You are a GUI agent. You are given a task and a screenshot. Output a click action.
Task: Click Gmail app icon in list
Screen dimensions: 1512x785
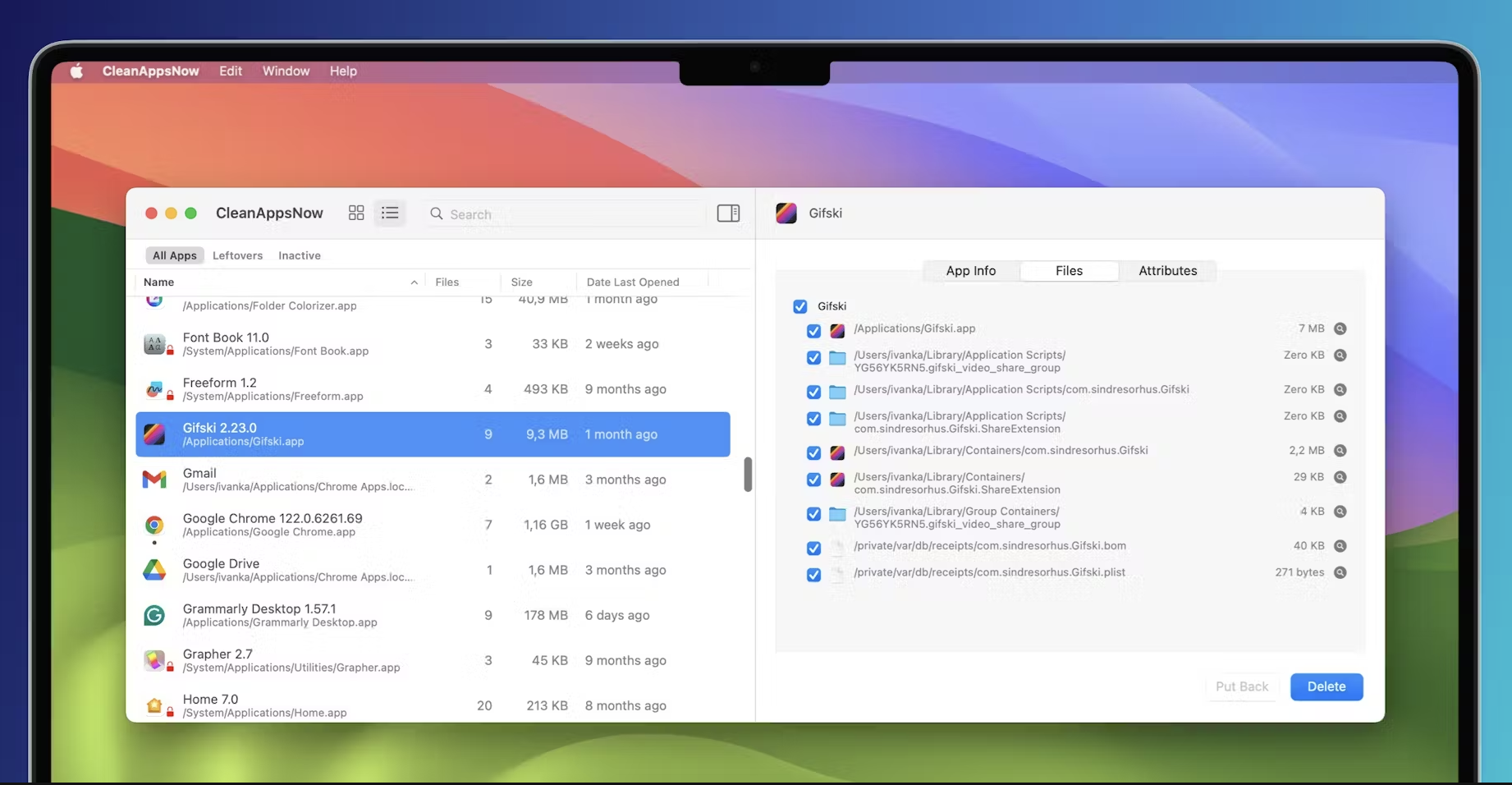[x=154, y=480]
